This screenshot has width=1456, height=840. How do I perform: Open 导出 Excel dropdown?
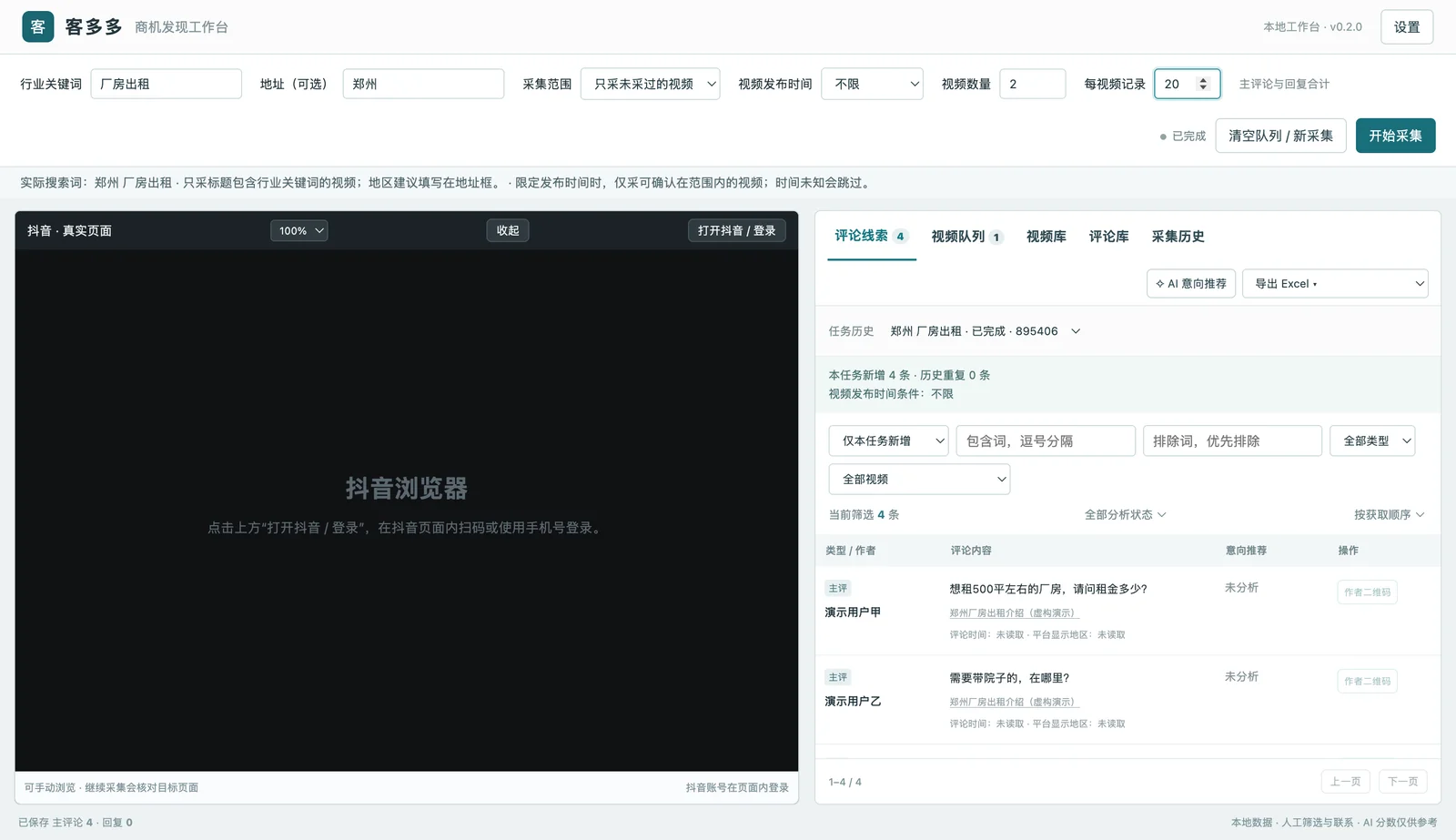[x=1335, y=284]
